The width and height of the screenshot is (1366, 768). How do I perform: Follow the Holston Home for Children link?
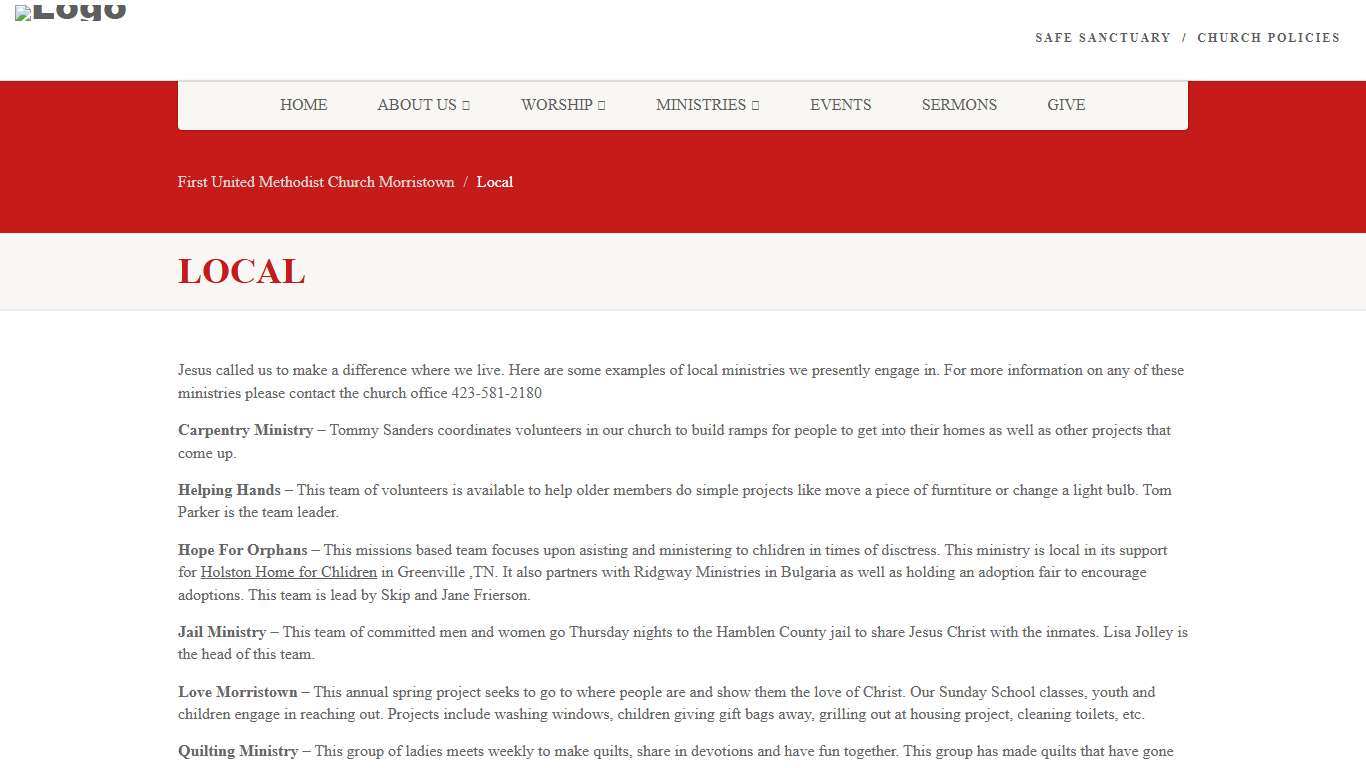pyautogui.click(x=288, y=573)
